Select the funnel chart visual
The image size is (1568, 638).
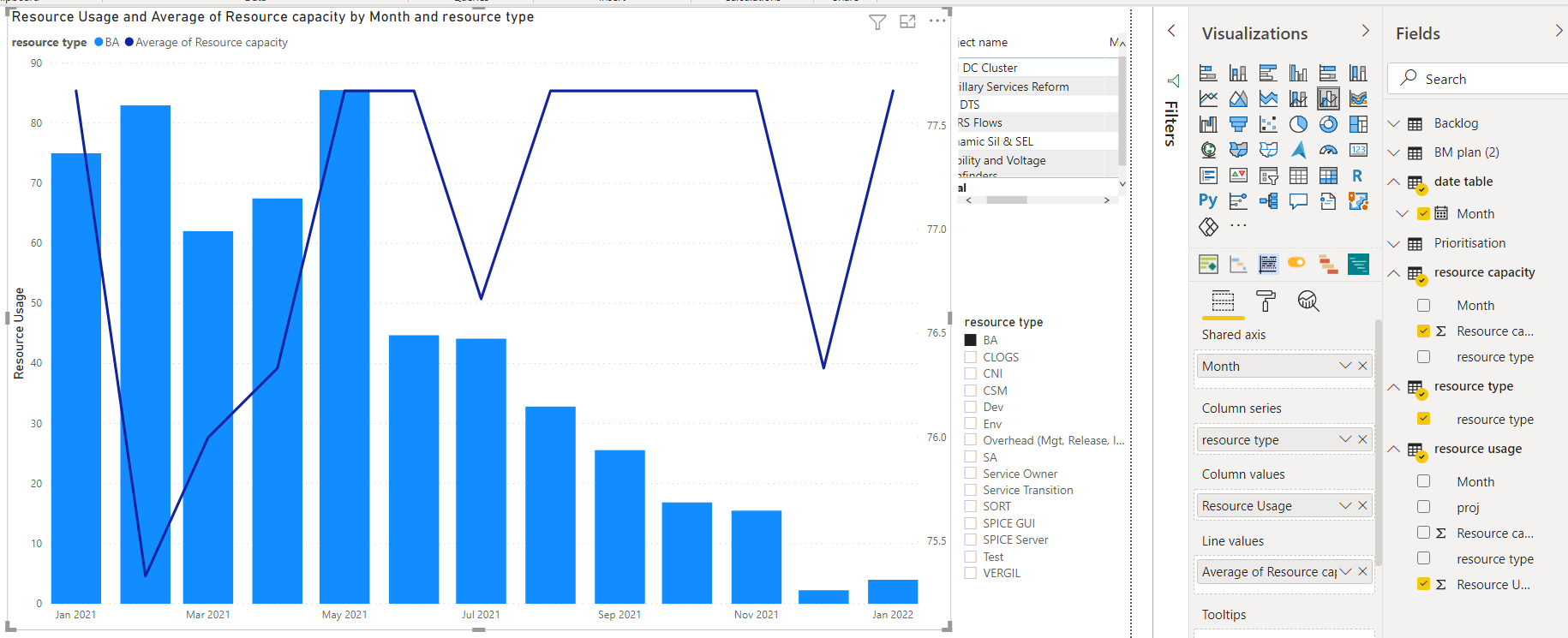pos(1238,124)
